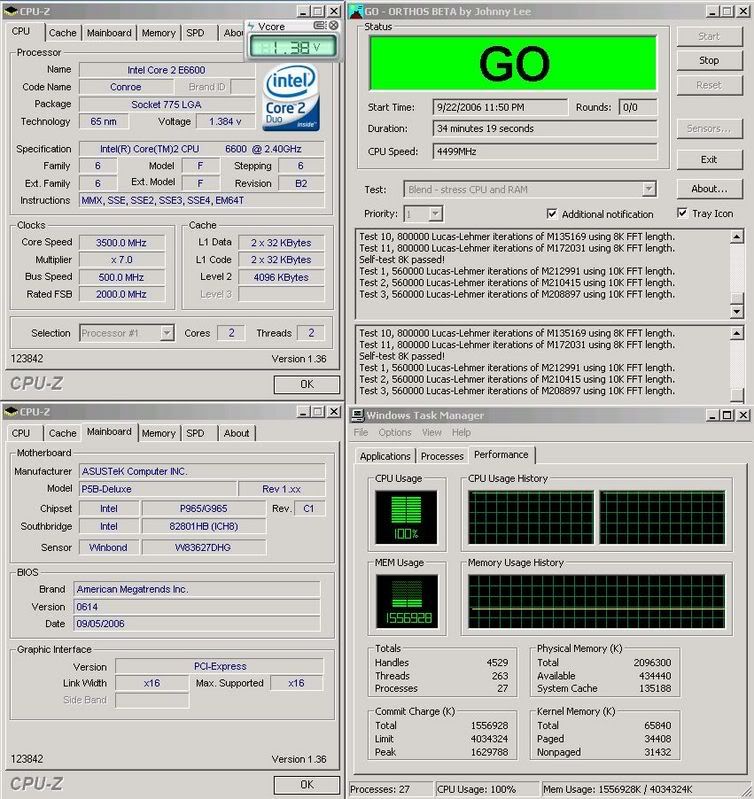Minimize the ORTHOS window
This screenshot has width=754, height=799.
(713, 11)
